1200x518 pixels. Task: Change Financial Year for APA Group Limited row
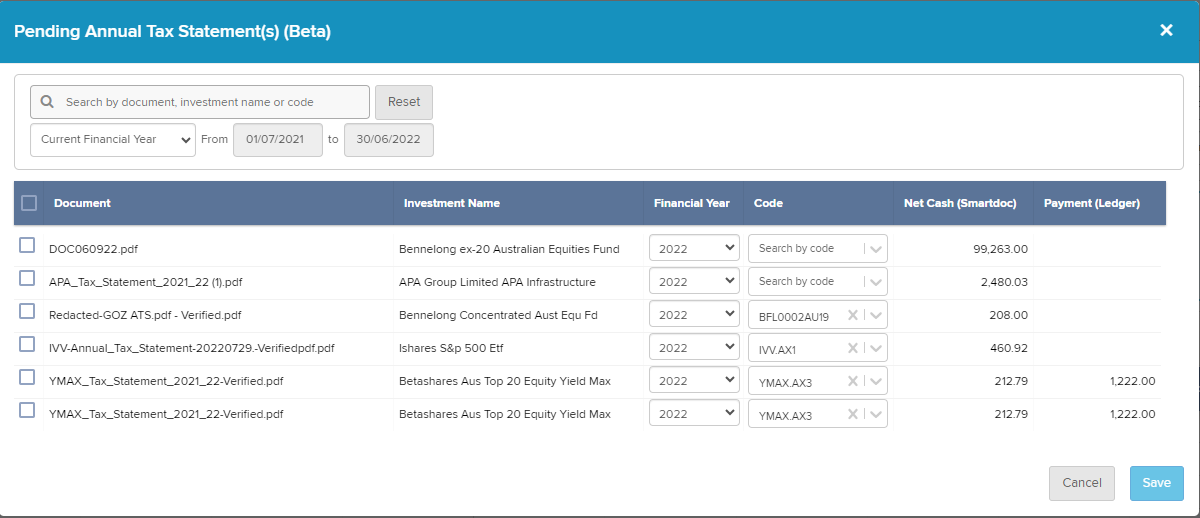(x=694, y=281)
